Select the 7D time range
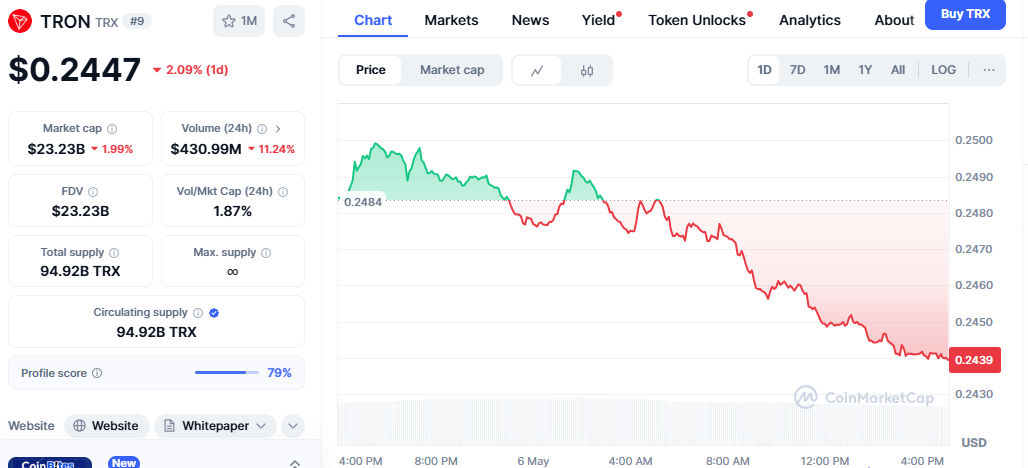1028x468 pixels. [x=798, y=70]
